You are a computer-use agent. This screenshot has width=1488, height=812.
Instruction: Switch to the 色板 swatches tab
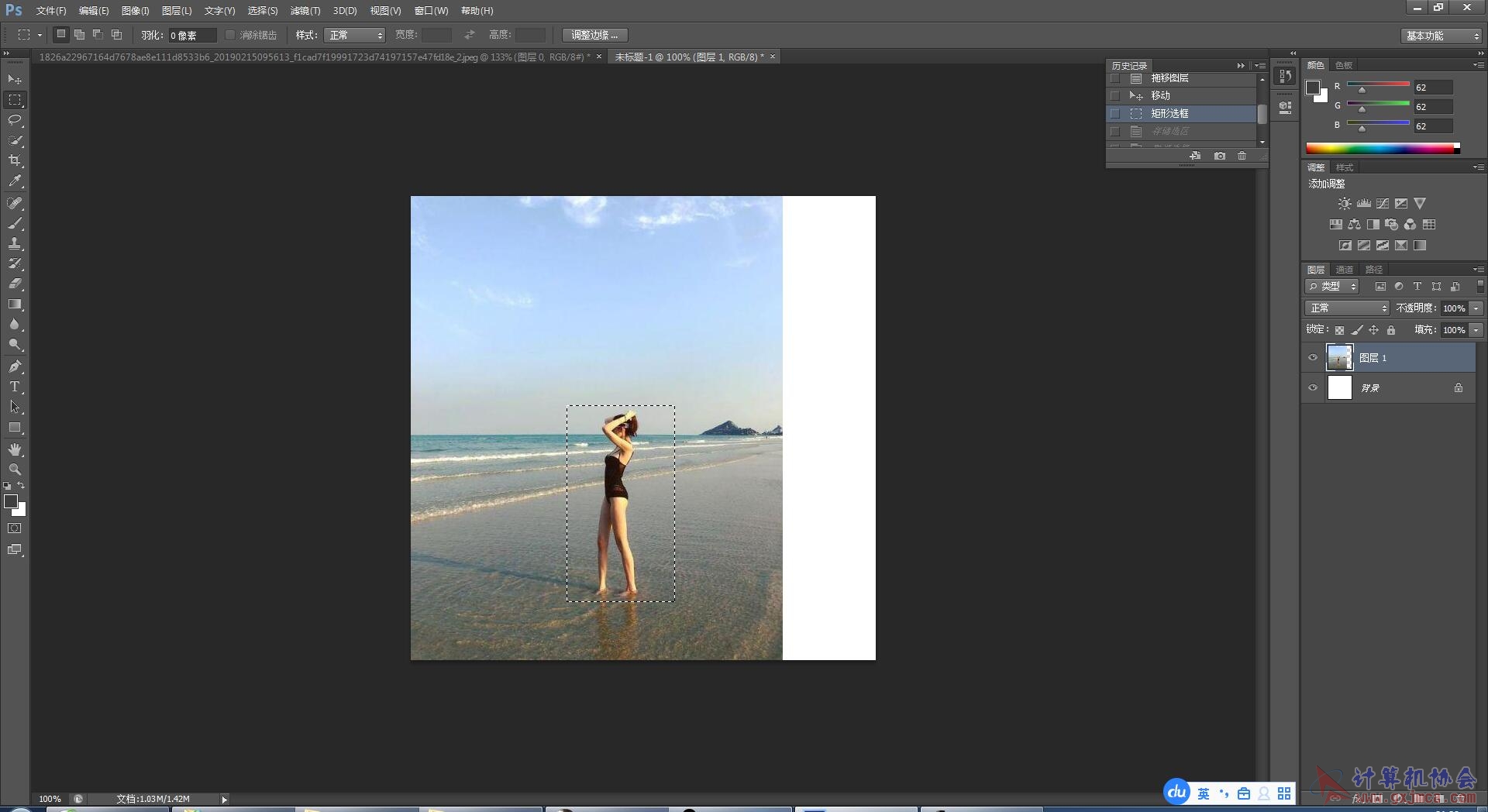tap(1344, 65)
